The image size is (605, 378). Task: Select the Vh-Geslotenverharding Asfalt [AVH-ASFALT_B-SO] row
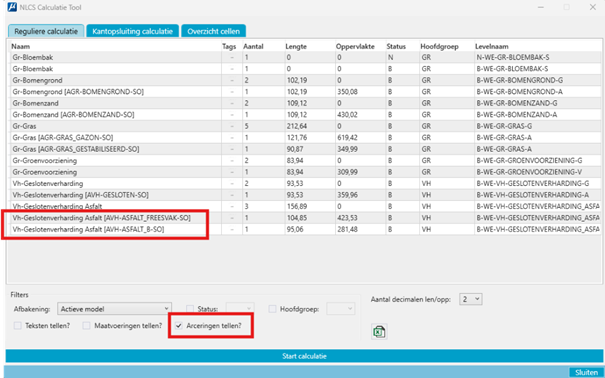305,229
